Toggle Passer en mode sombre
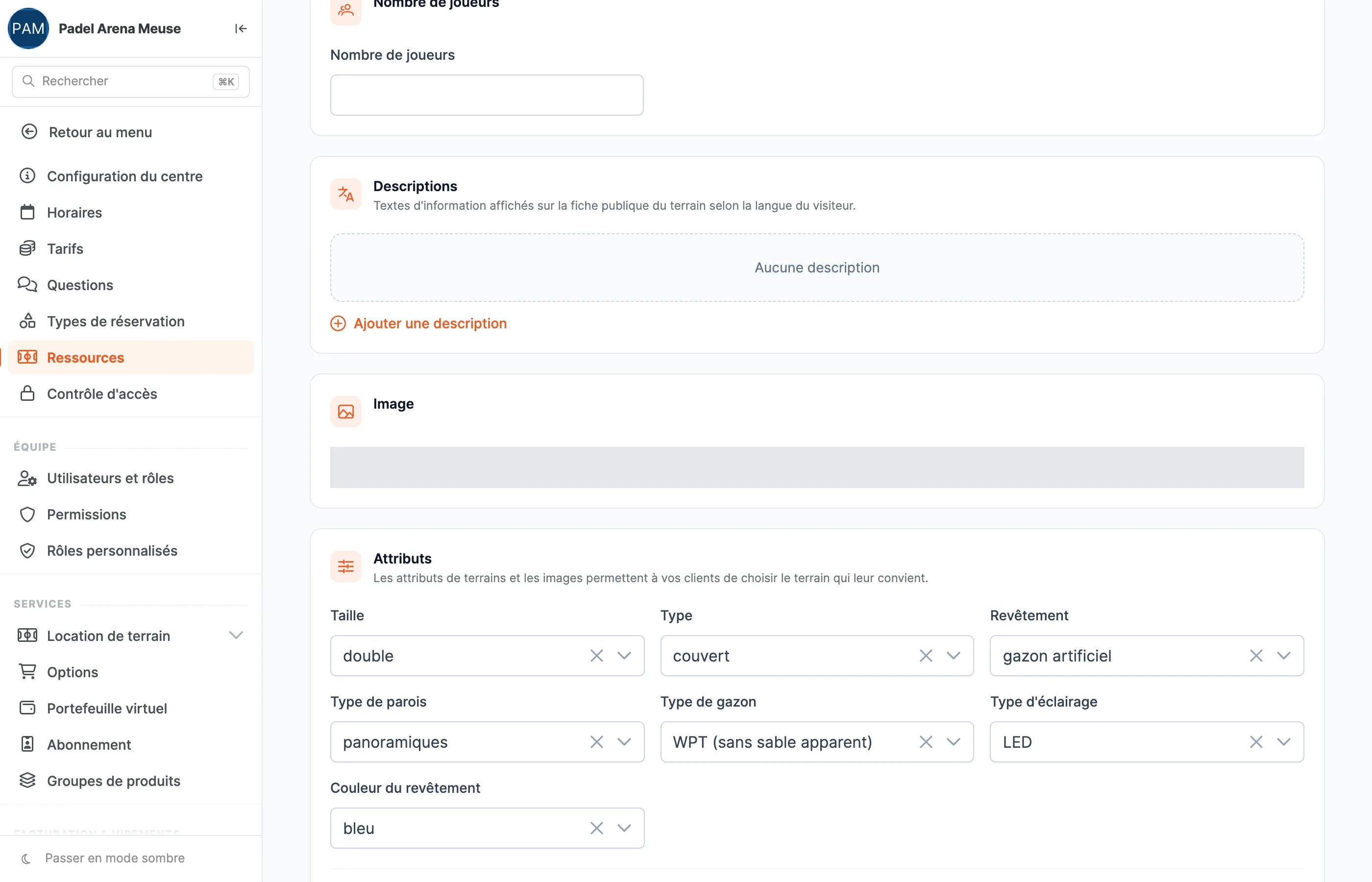Viewport: 1372px width, 882px height. [x=115, y=858]
